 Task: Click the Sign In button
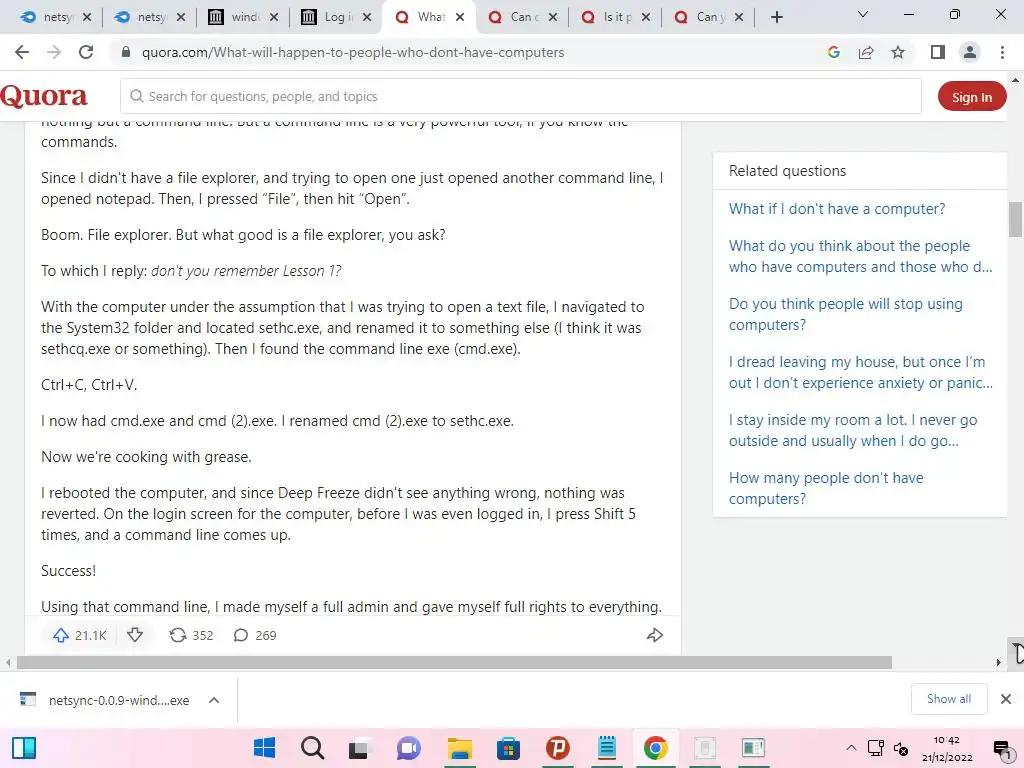click(972, 97)
